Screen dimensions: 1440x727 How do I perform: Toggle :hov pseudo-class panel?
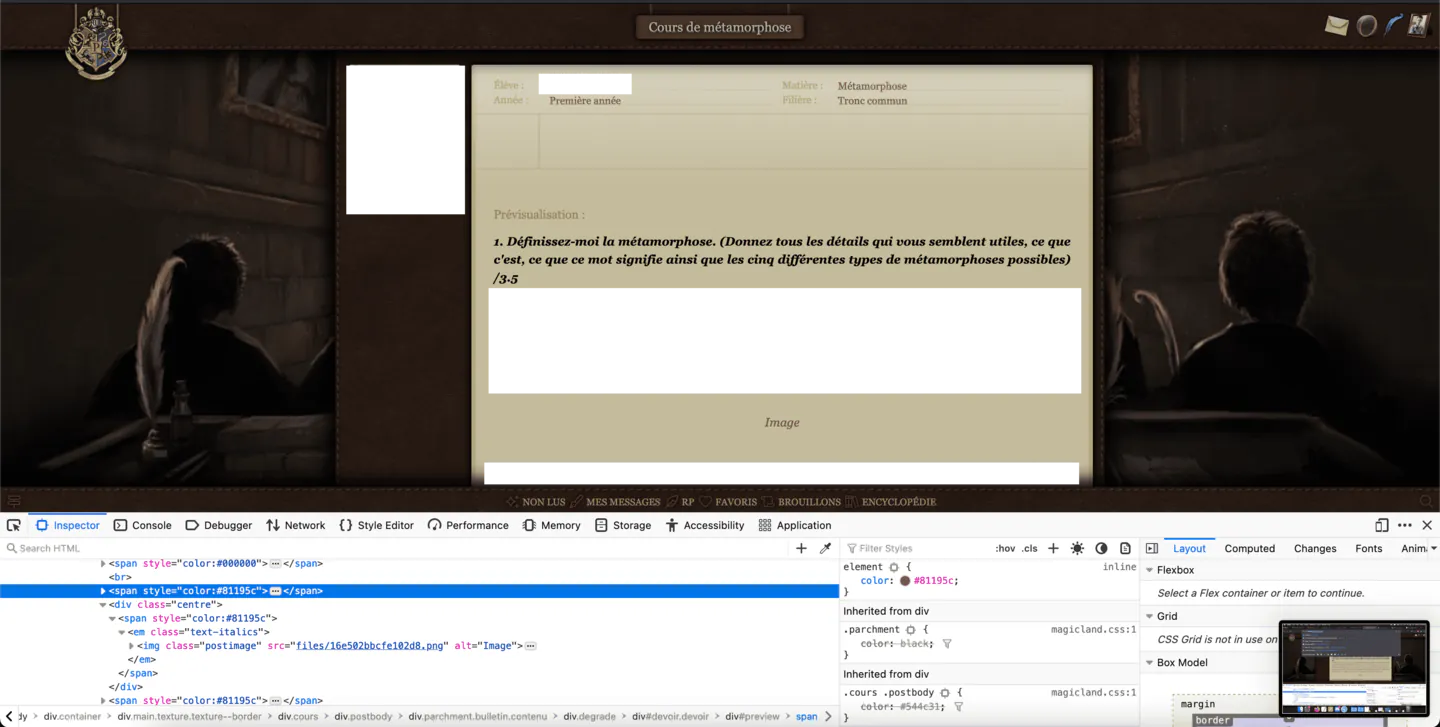point(1005,548)
